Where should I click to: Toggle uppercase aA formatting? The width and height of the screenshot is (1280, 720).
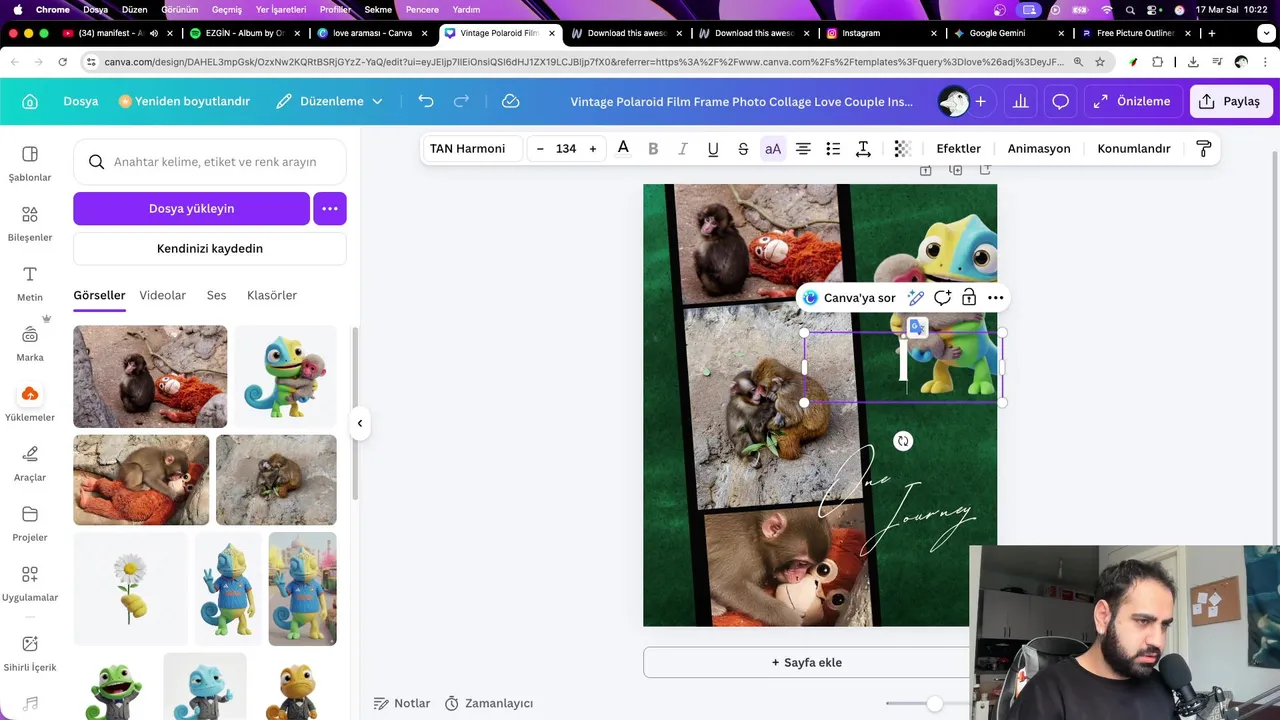click(x=773, y=148)
